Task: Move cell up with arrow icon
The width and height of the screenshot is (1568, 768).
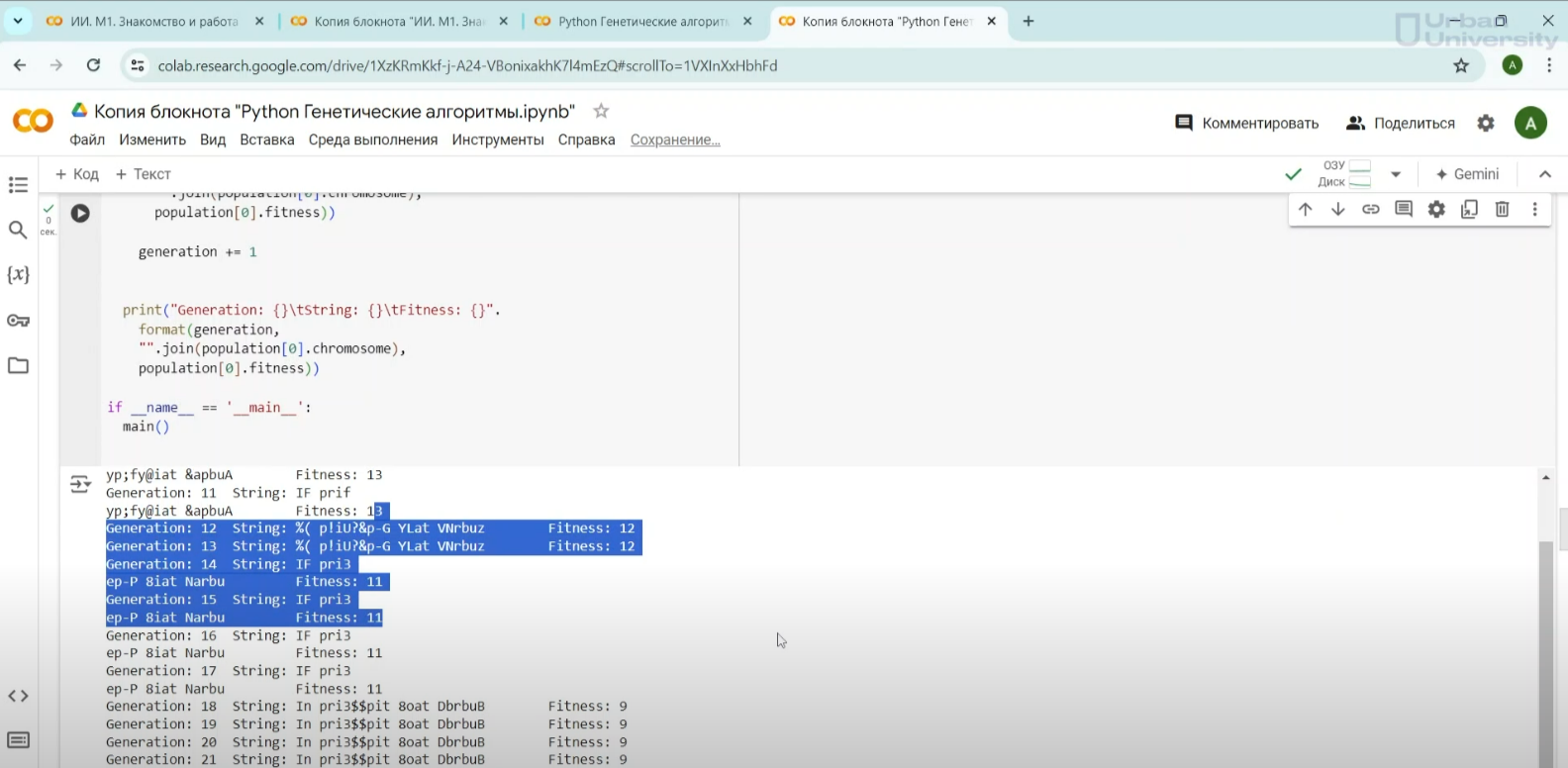Action: coord(1306,209)
